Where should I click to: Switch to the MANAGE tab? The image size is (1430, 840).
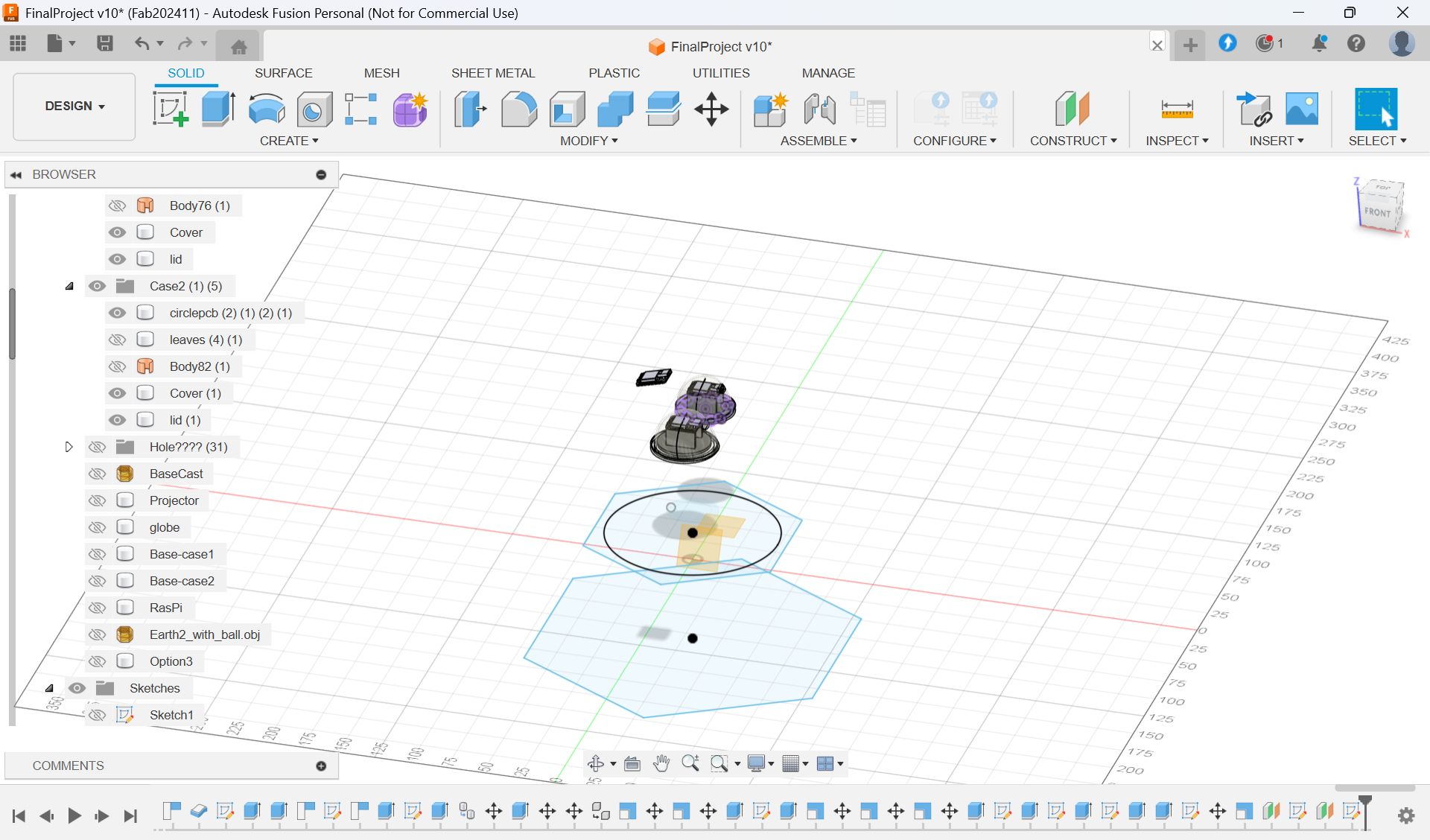coord(828,73)
